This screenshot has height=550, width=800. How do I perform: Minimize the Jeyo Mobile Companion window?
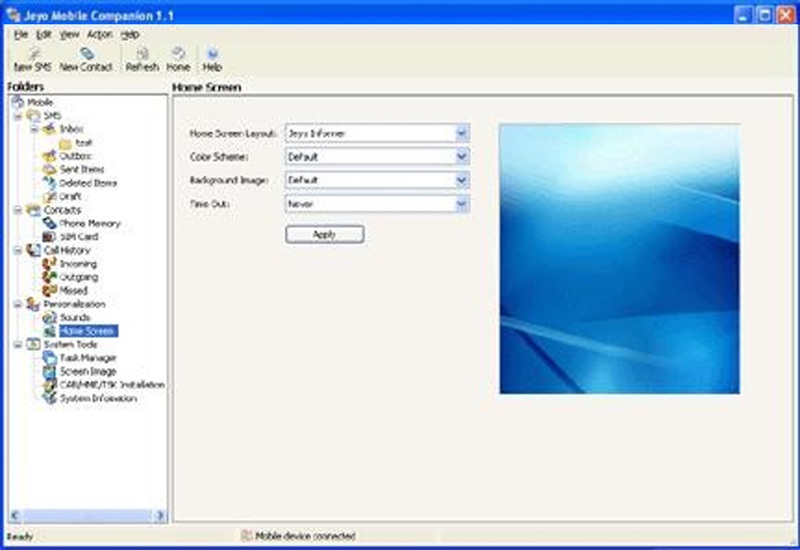743,15
